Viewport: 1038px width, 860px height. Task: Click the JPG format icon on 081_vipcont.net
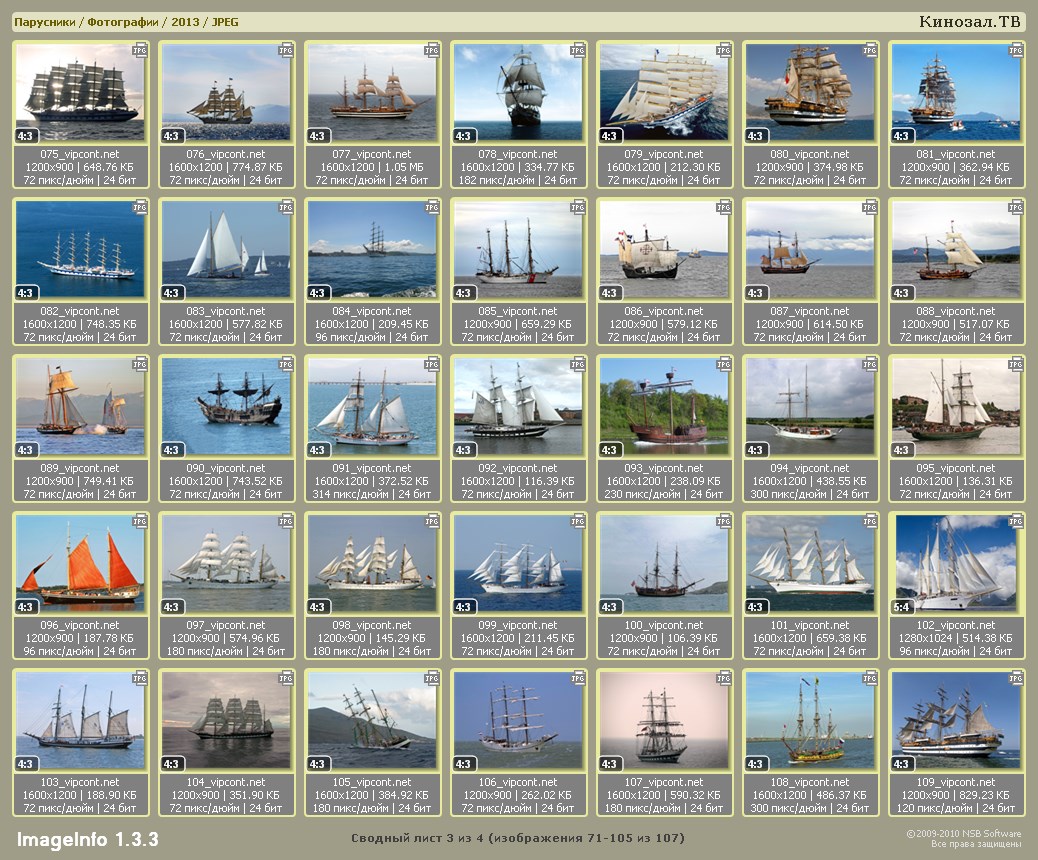[1016, 50]
